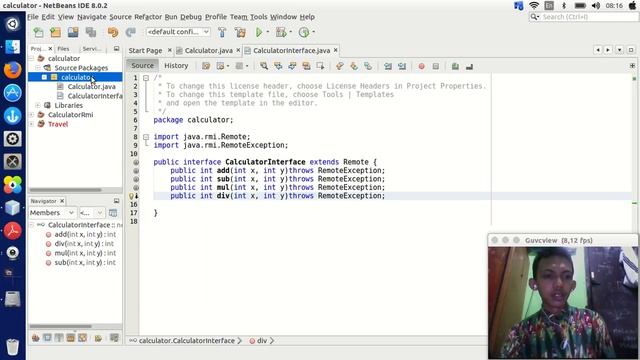Expand the Libraries tree node
The width and height of the screenshot is (640, 360).
click(38, 105)
